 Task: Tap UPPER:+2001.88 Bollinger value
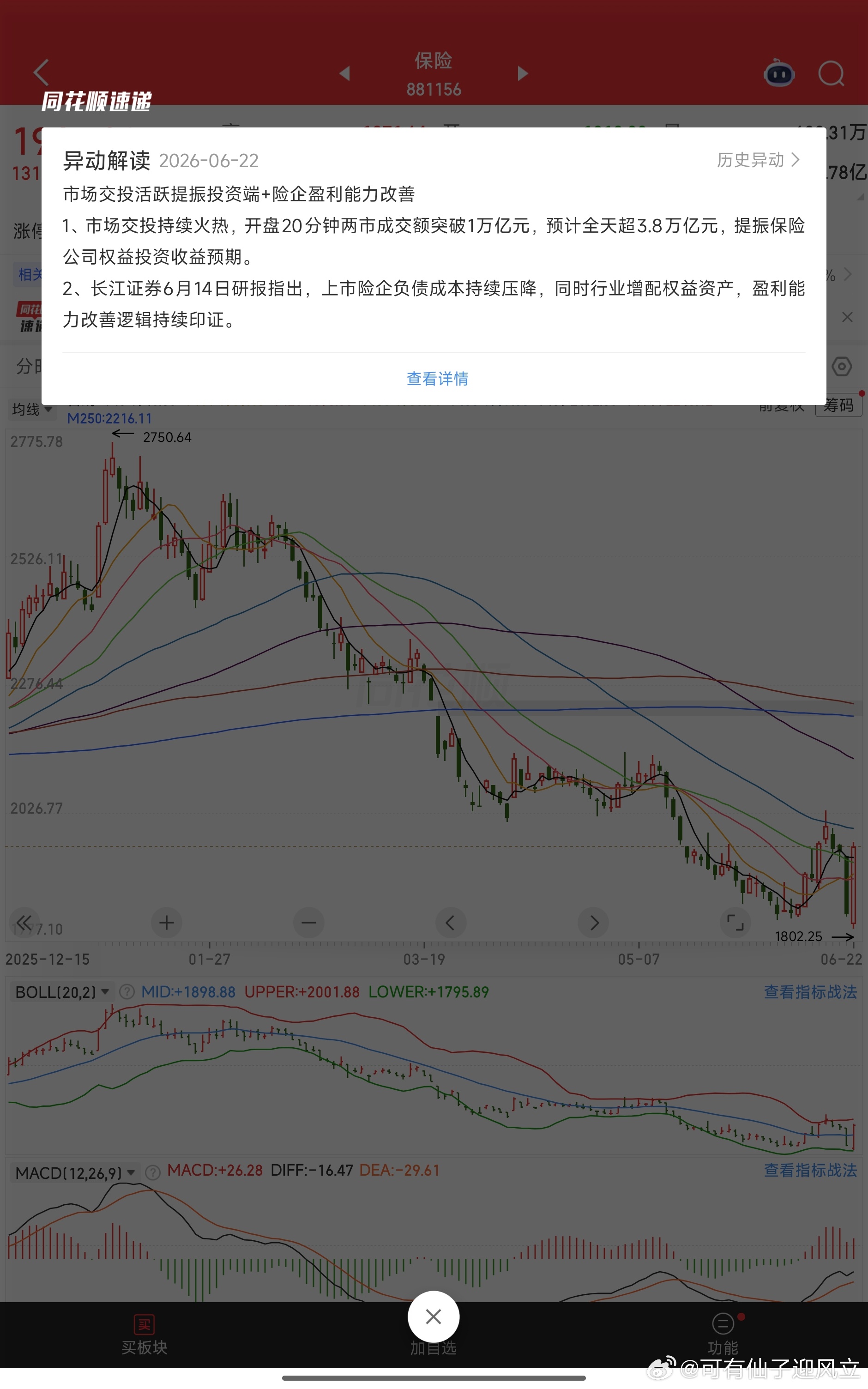(302, 992)
